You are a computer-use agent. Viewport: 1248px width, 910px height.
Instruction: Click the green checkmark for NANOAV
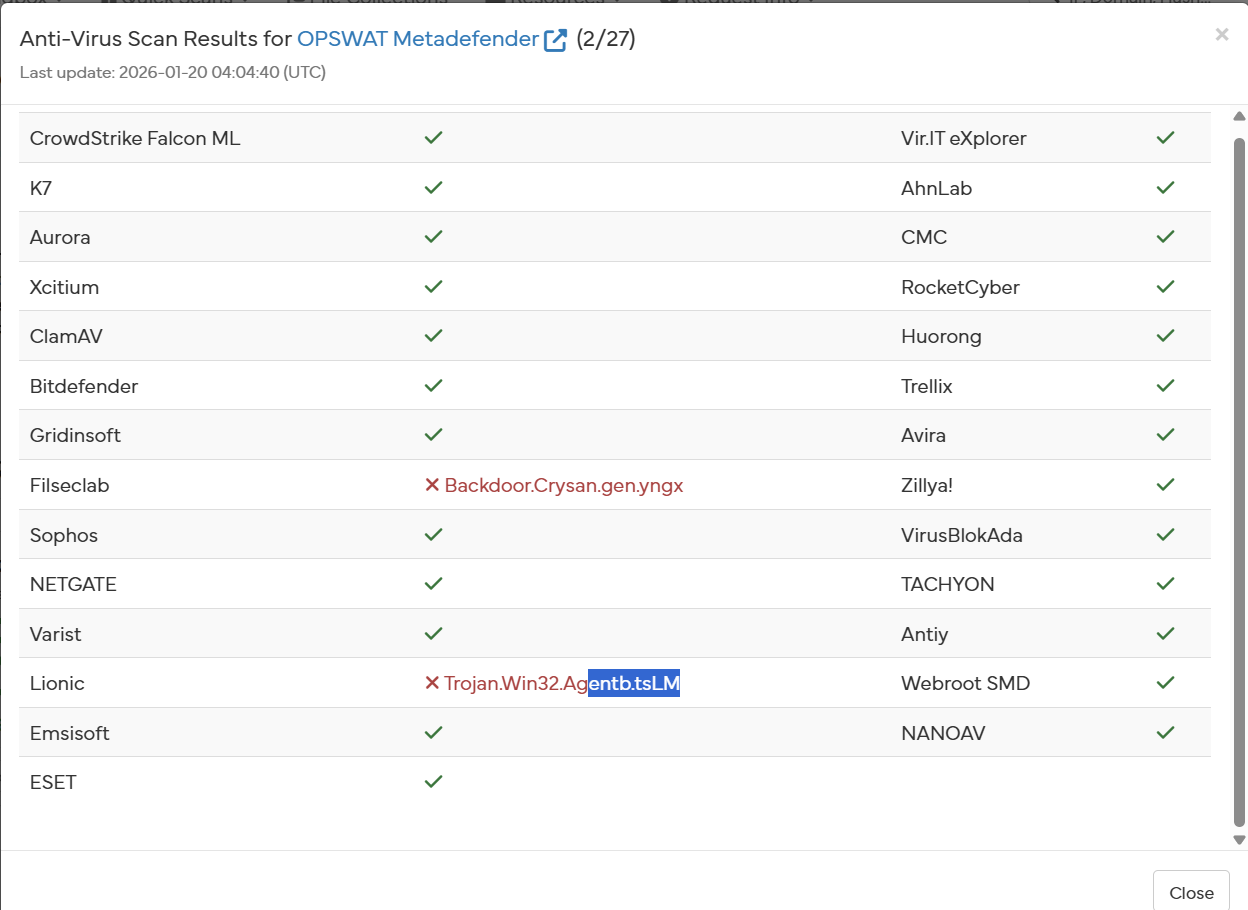(1165, 733)
